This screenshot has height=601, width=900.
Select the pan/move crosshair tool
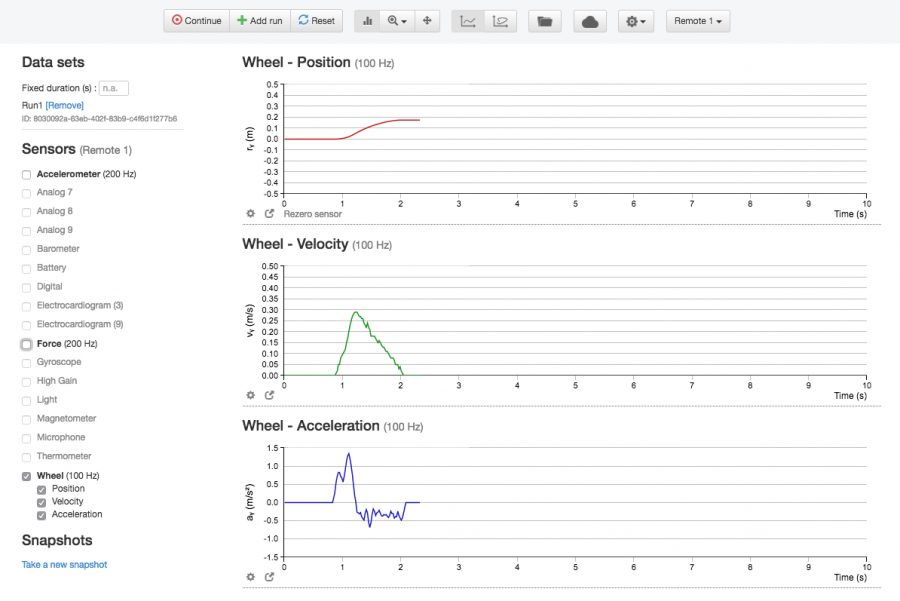click(427, 21)
